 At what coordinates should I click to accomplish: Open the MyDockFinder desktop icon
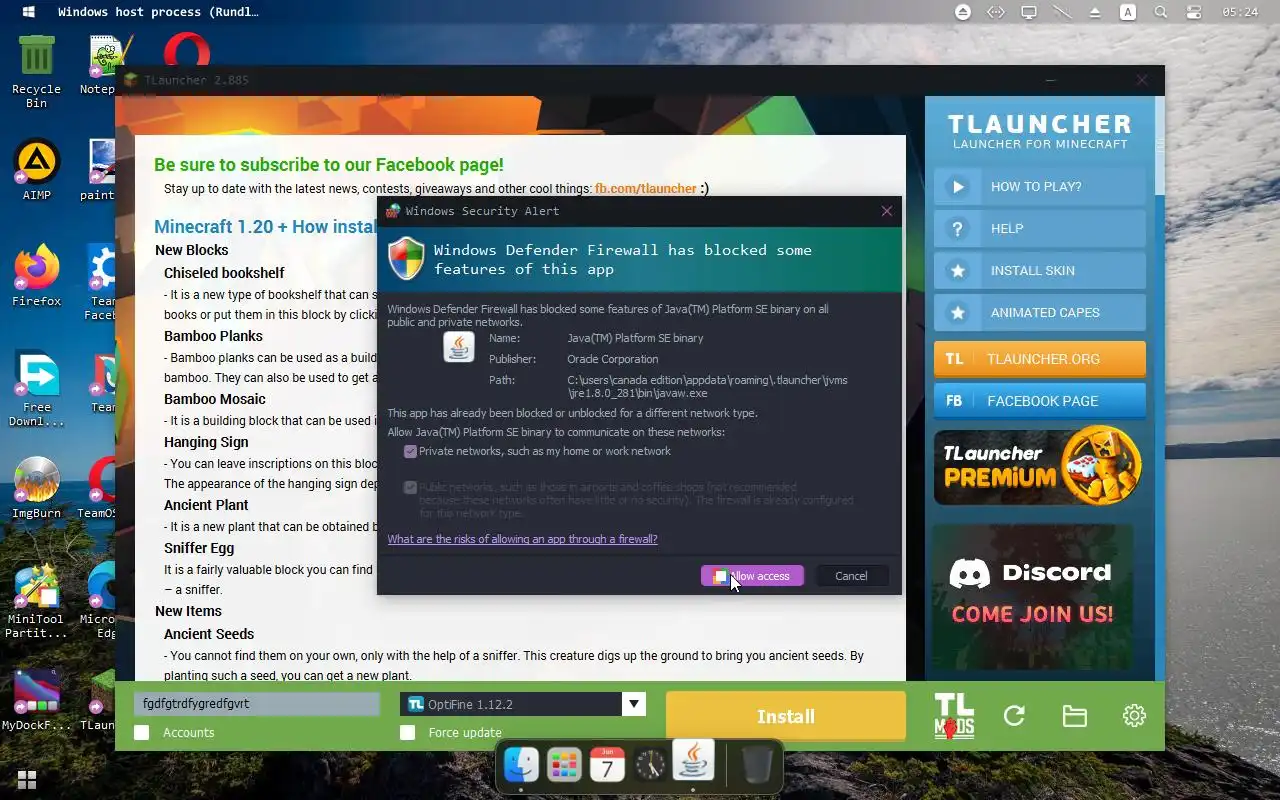[x=37, y=701]
